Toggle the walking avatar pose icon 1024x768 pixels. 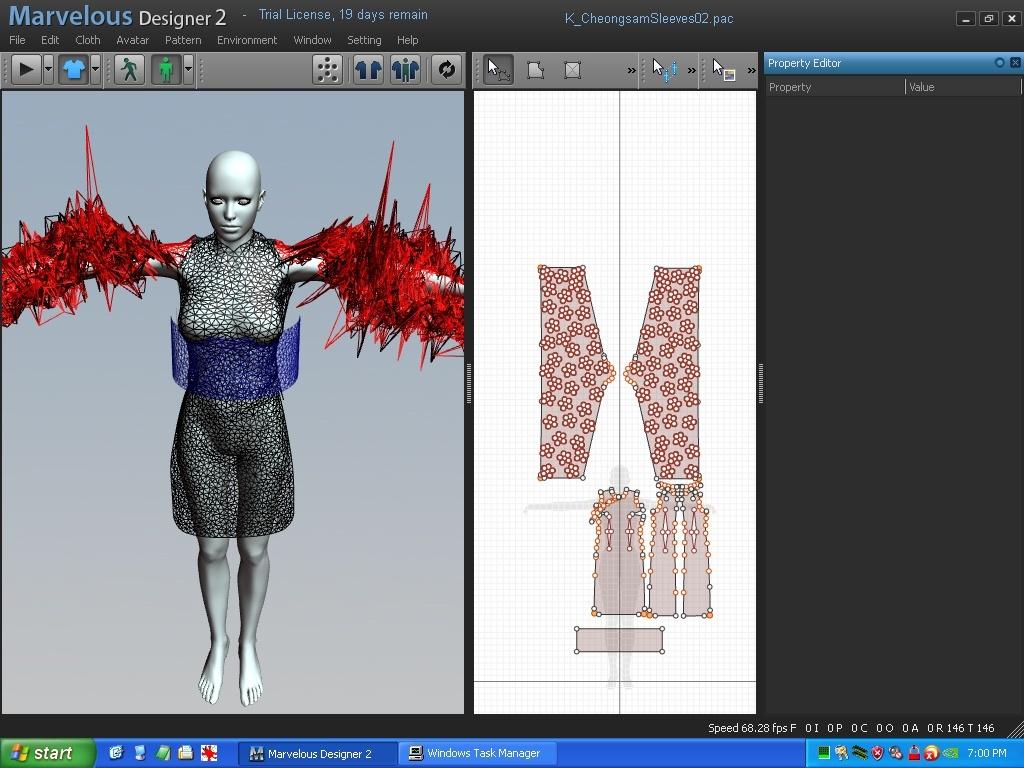point(128,70)
